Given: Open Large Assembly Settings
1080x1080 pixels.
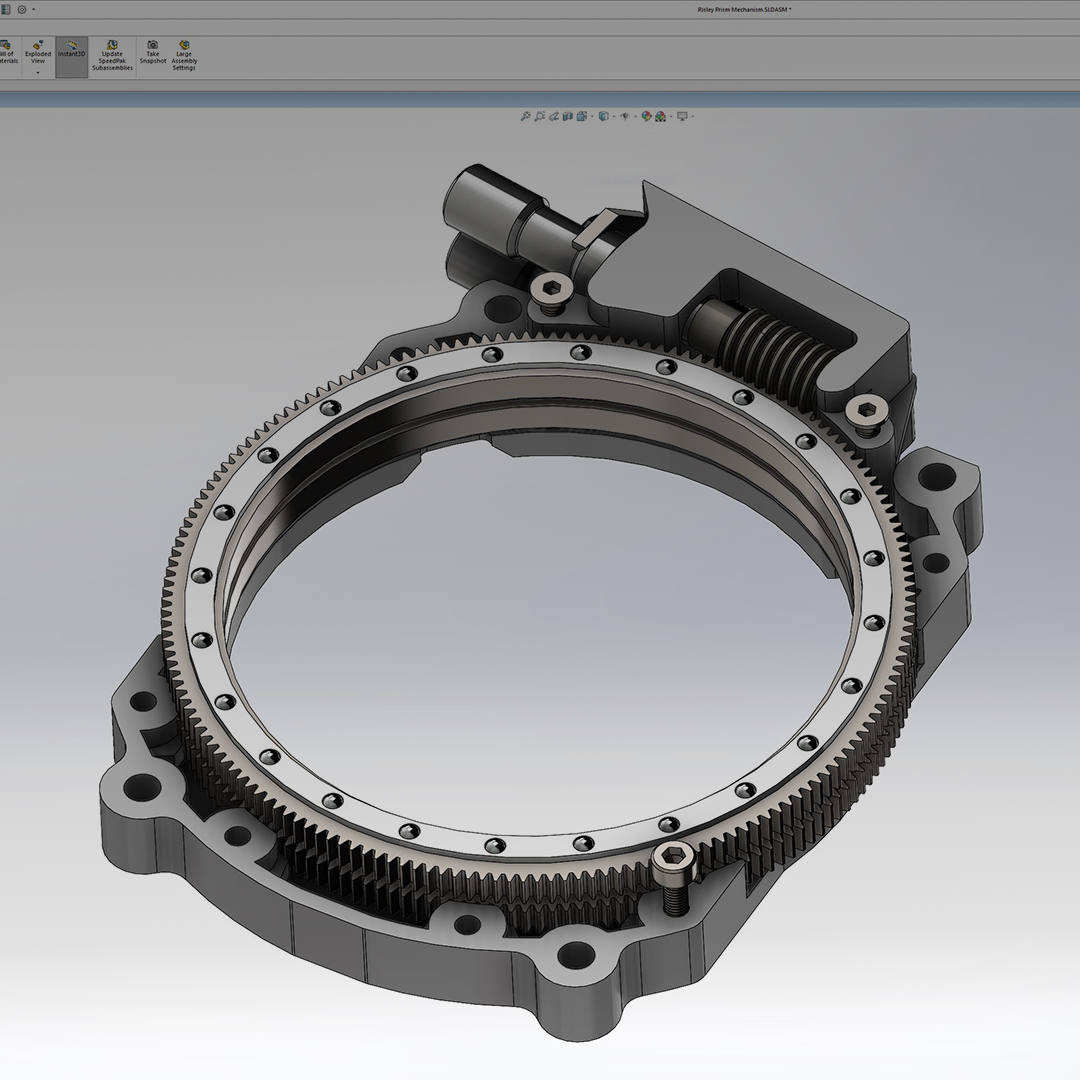Looking at the screenshot, I should (x=184, y=56).
